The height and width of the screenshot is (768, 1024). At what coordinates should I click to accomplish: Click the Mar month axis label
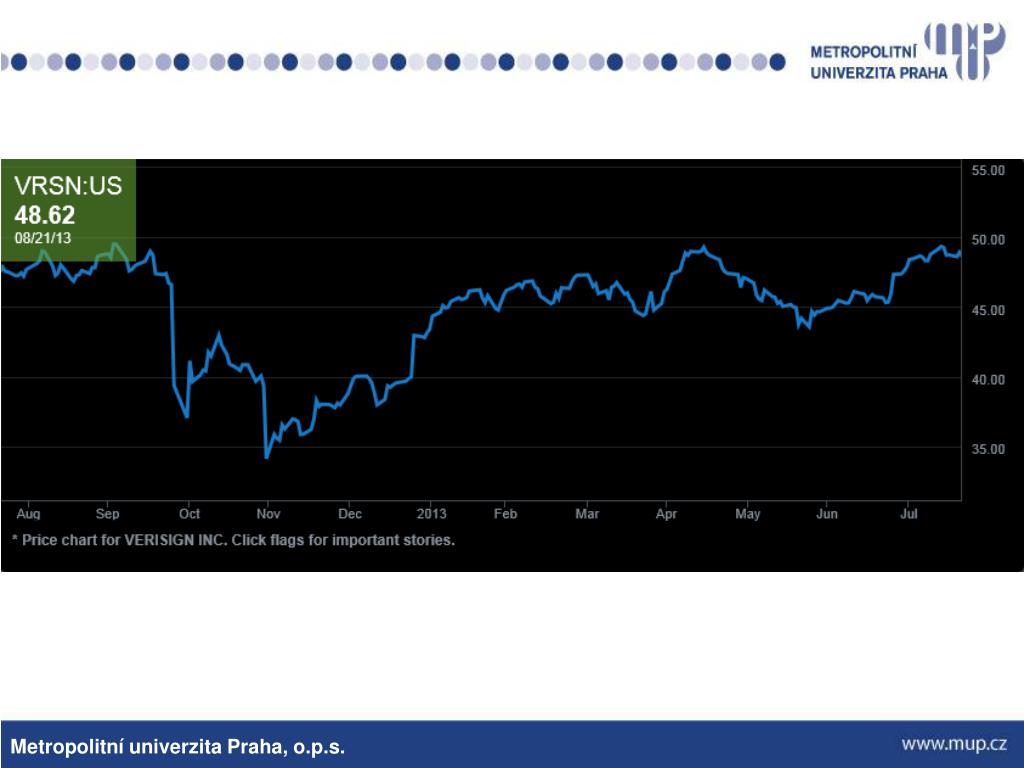pos(587,514)
